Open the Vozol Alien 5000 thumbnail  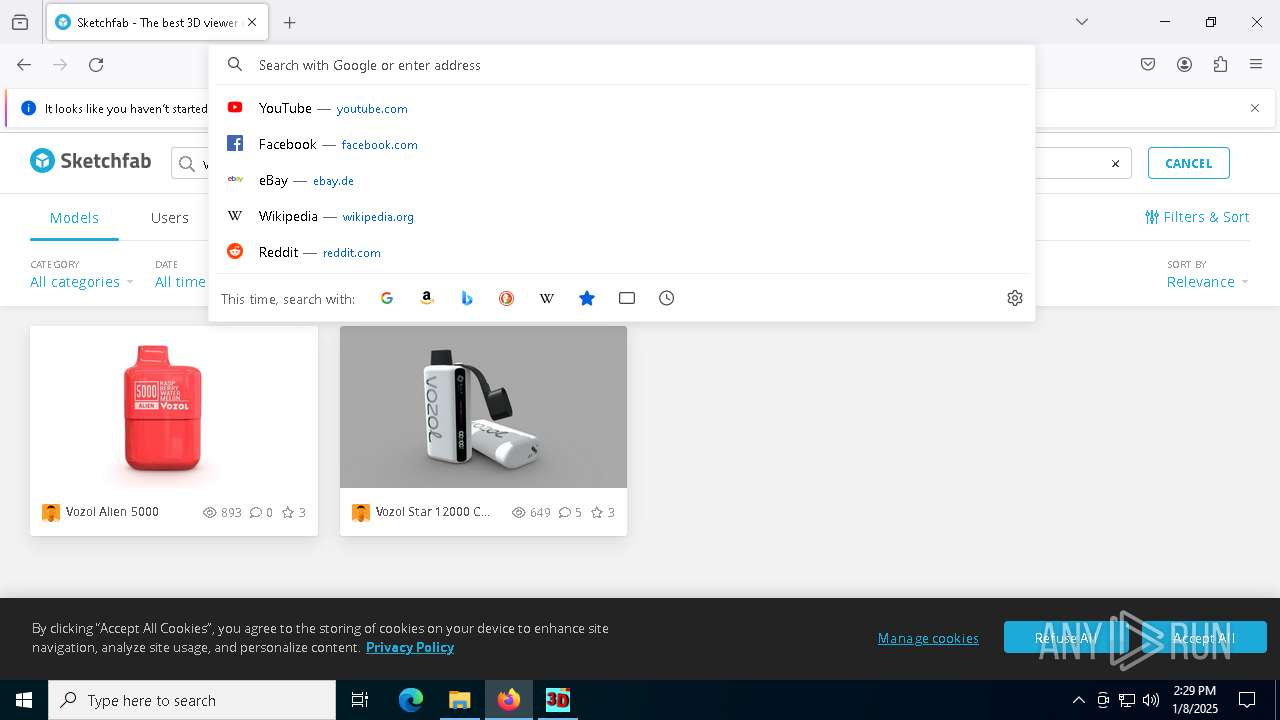pyautogui.click(x=174, y=407)
